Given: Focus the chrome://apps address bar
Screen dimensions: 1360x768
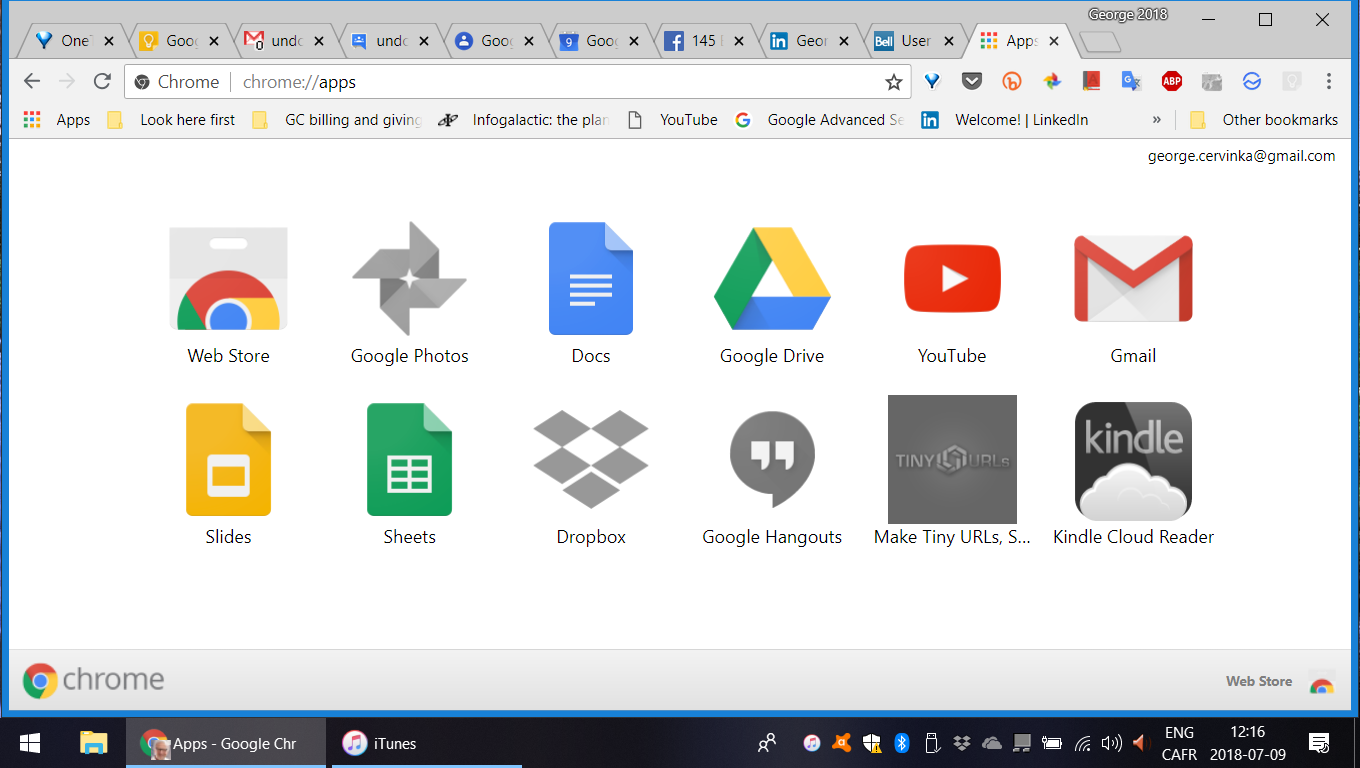Looking at the screenshot, I should click(x=517, y=82).
